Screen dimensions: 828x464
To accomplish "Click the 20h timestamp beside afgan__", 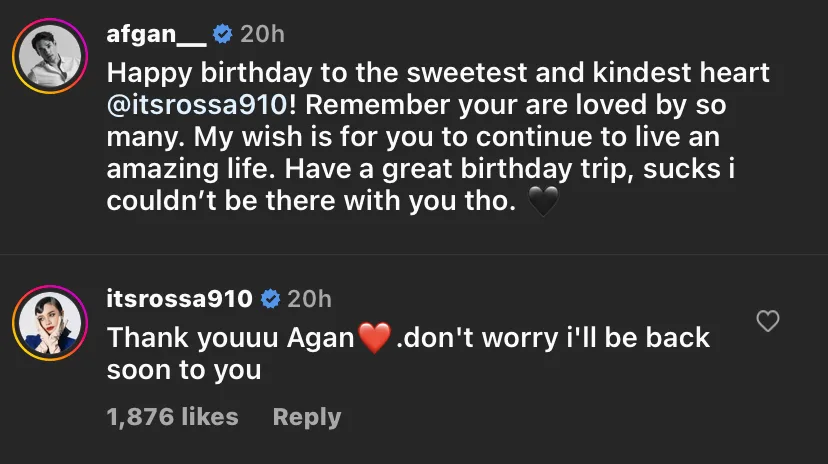I will point(263,34).
